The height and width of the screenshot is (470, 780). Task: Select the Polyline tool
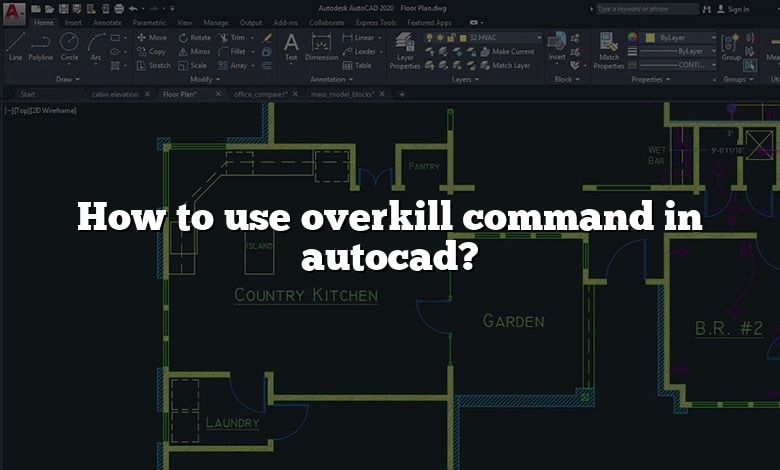click(x=40, y=46)
